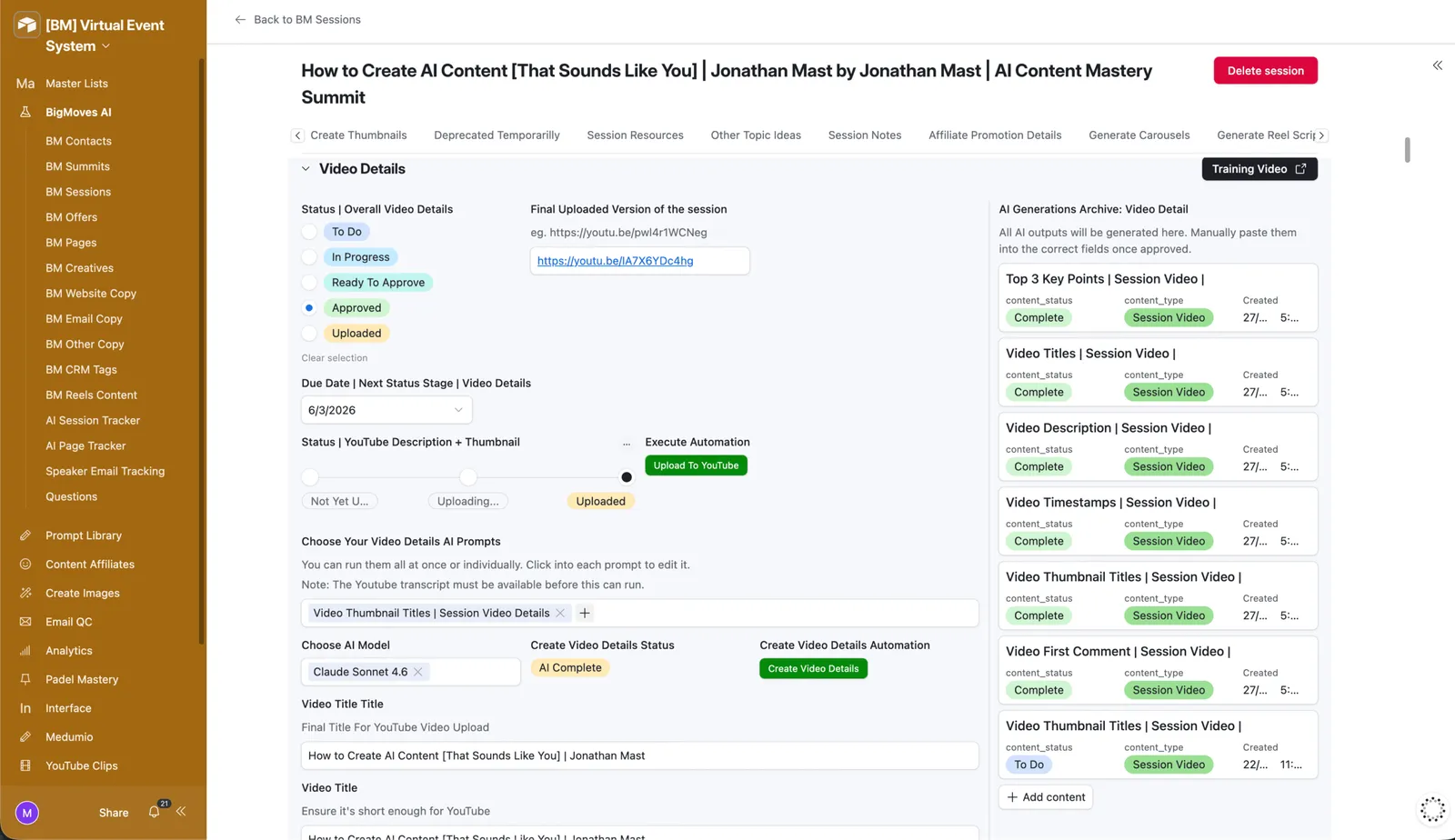Viewport: 1455px width, 840px height.
Task: Open the BM Virtual Event System workspace logo
Action: 27,25
